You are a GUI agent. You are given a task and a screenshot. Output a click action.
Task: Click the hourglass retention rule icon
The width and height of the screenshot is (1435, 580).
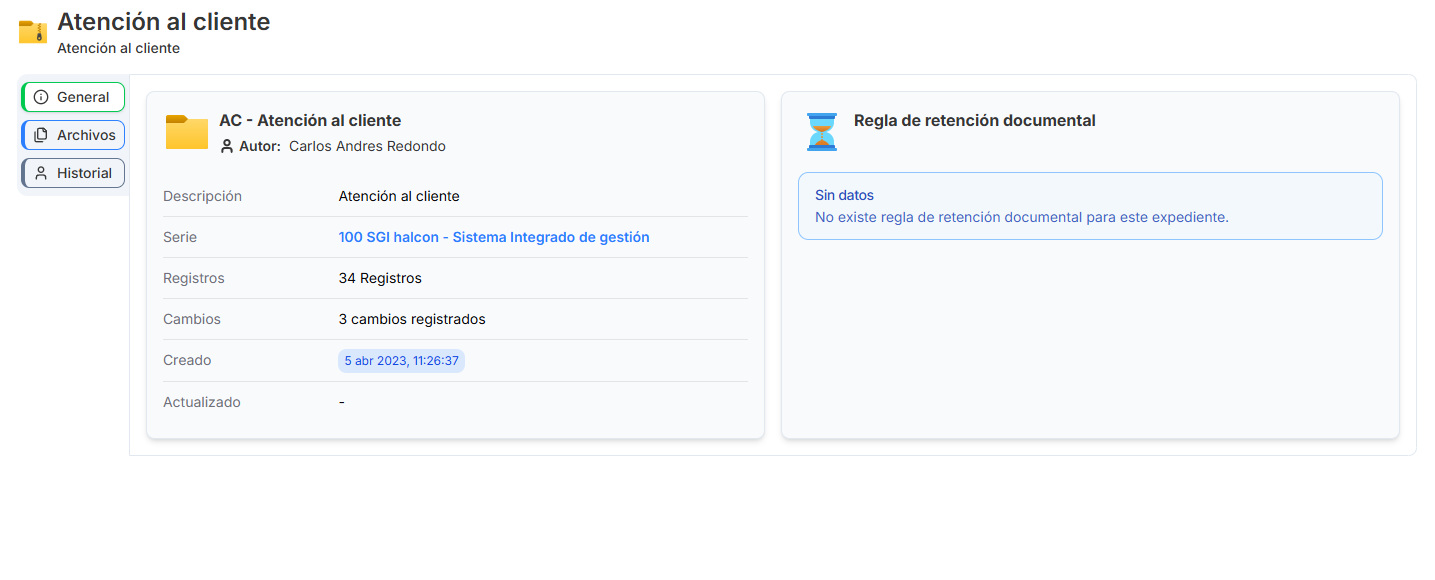(x=822, y=132)
